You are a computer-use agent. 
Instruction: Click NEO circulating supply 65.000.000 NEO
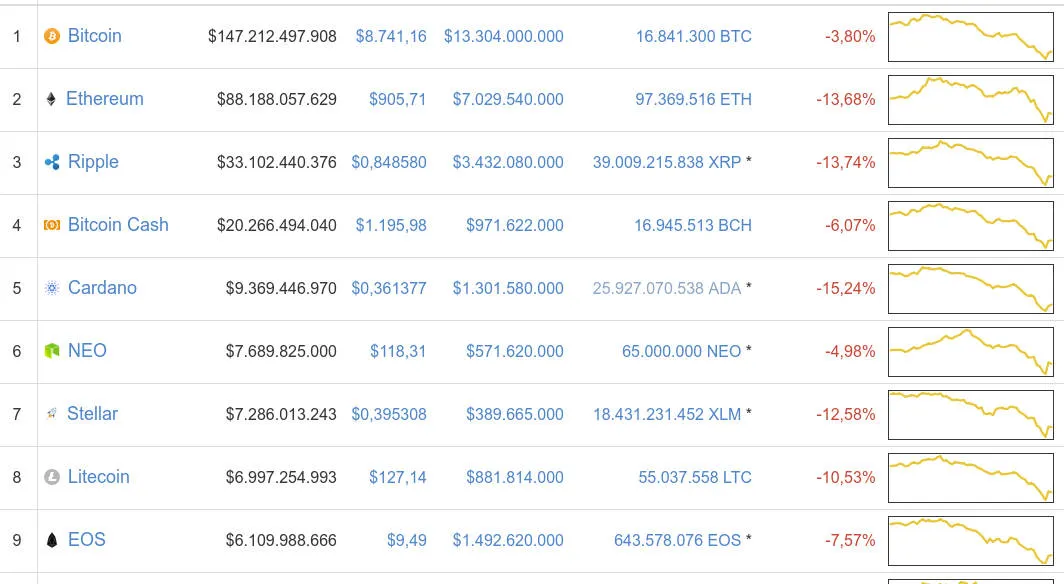[681, 351]
